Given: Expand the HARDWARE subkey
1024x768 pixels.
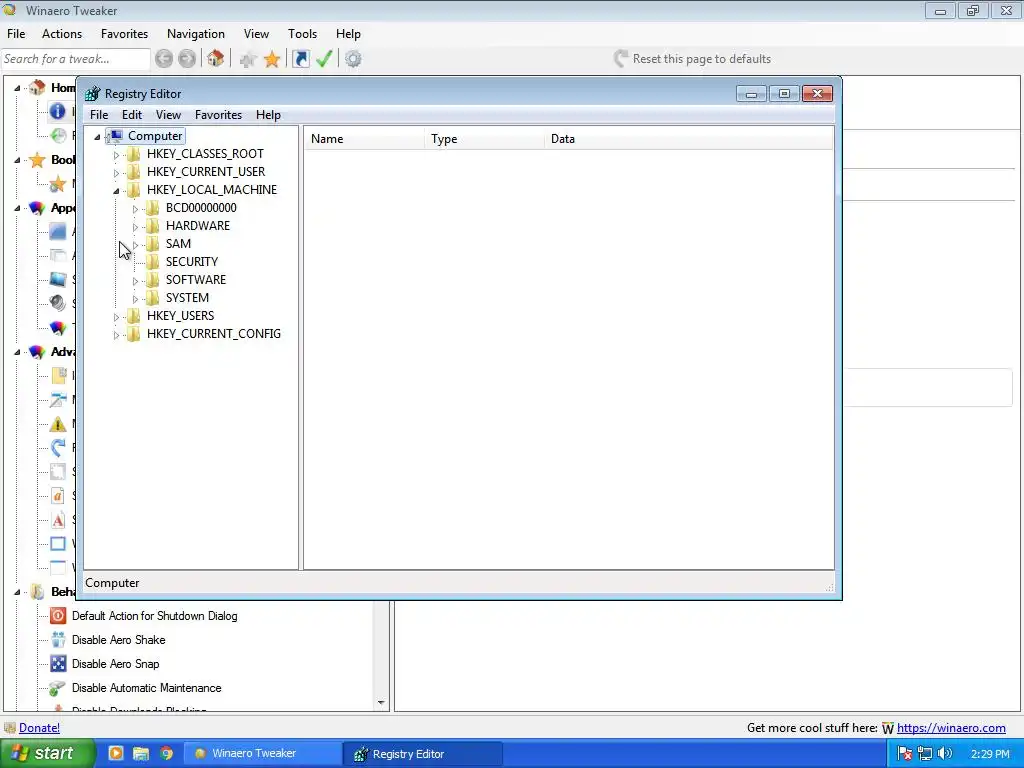Looking at the screenshot, I should [x=135, y=227].
